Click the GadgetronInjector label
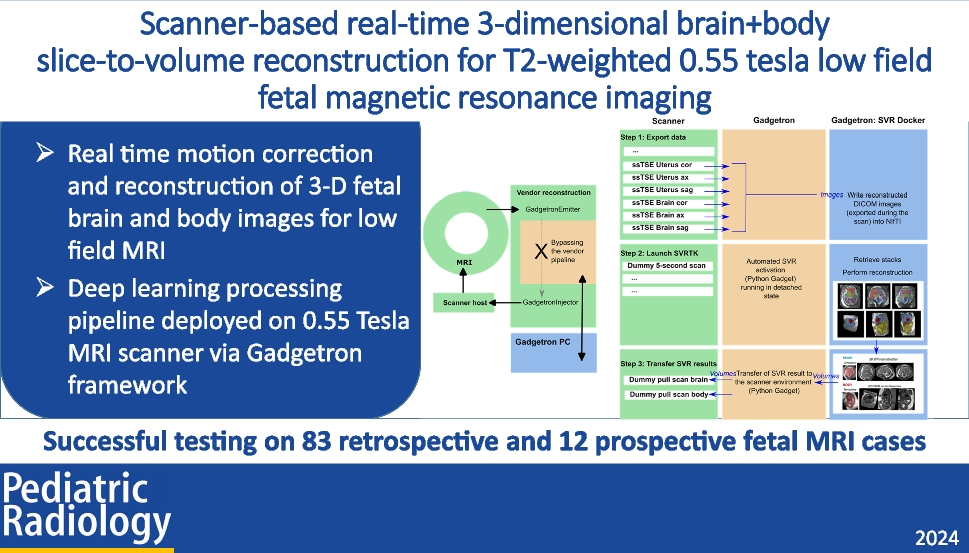969x553 pixels. click(x=552, y=301)
